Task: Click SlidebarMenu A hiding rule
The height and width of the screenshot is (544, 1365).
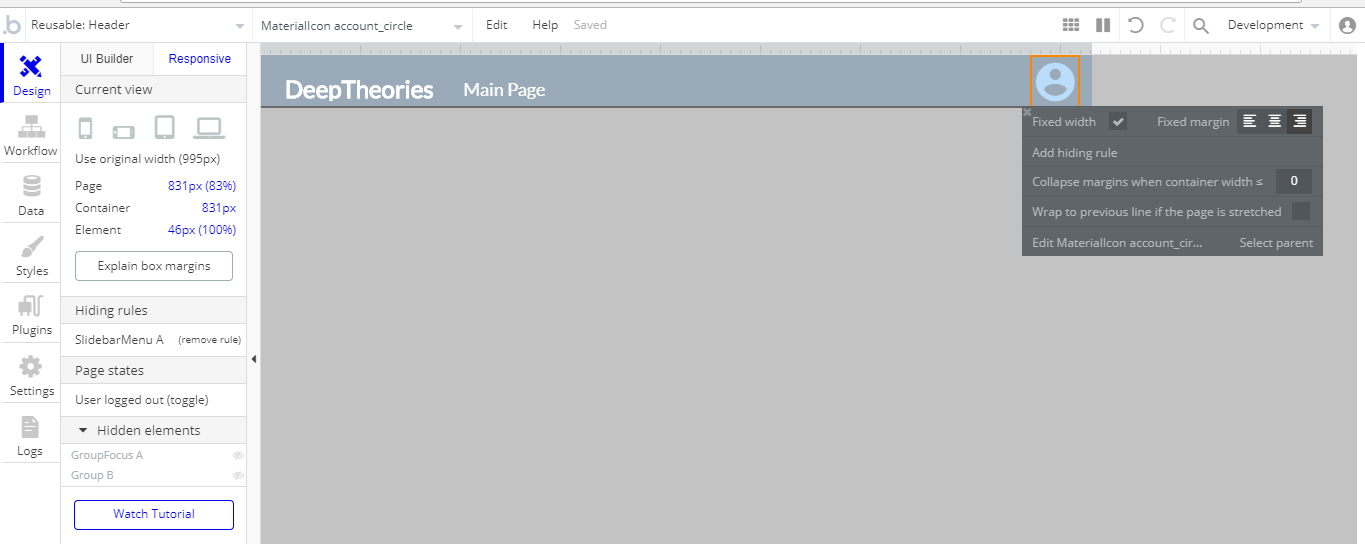Action: pyautogui.click(x=119, y=340)
